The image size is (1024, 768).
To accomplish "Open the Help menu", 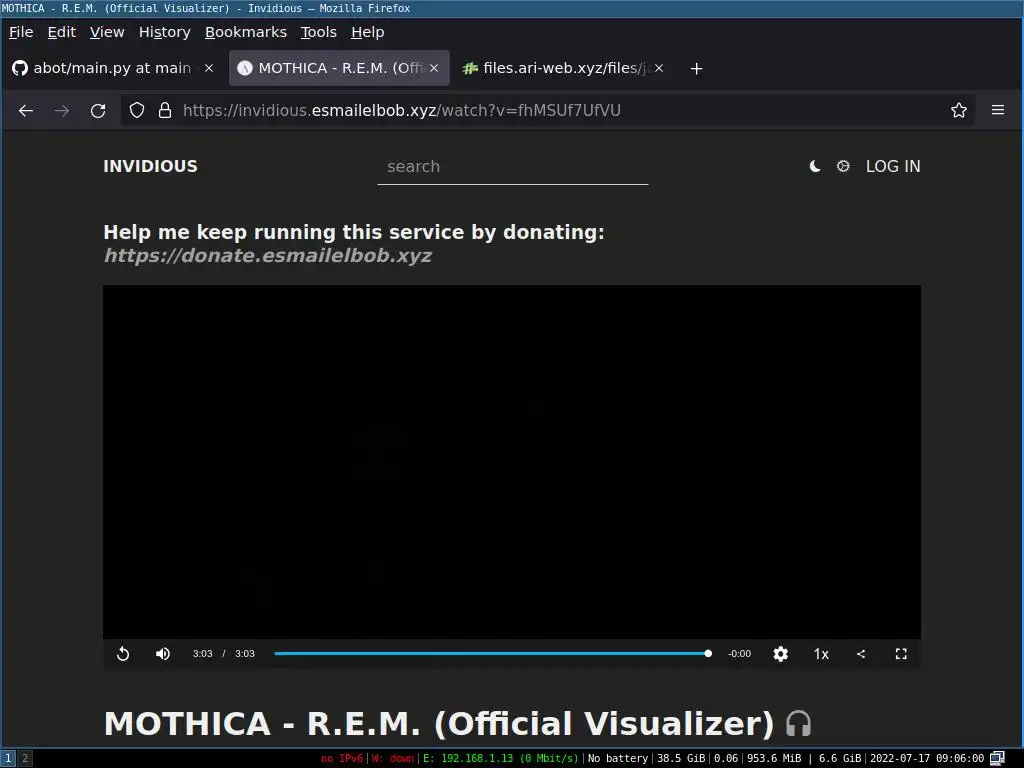I will (368, 32).
